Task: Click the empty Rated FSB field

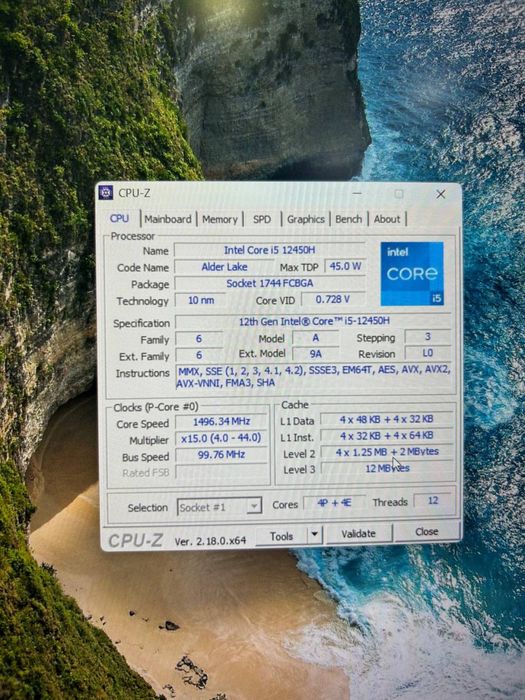Action: [221, 471]
